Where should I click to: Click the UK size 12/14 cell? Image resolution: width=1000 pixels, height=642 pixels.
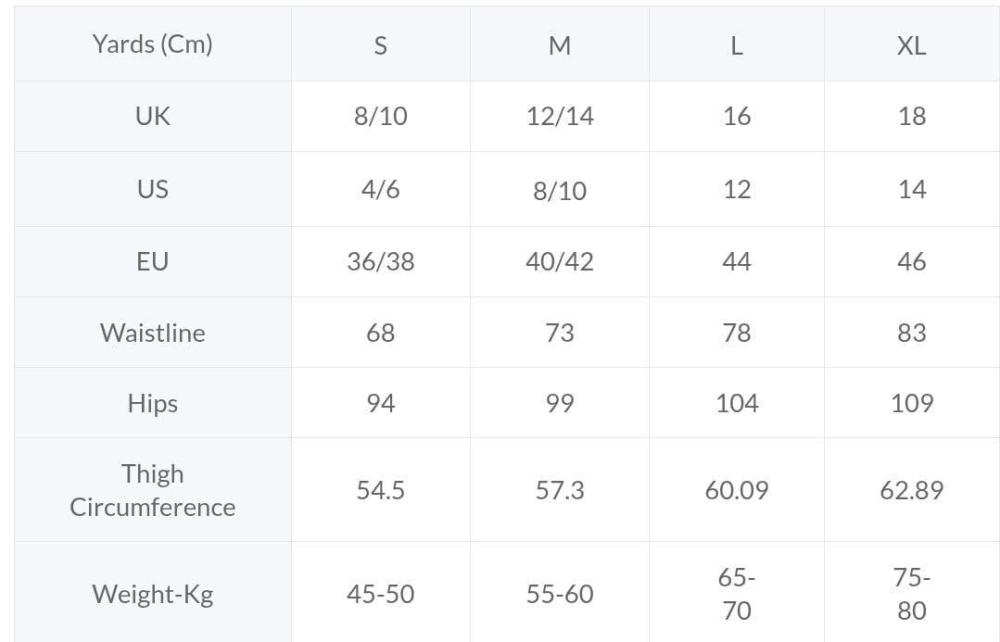pos(560,116)
